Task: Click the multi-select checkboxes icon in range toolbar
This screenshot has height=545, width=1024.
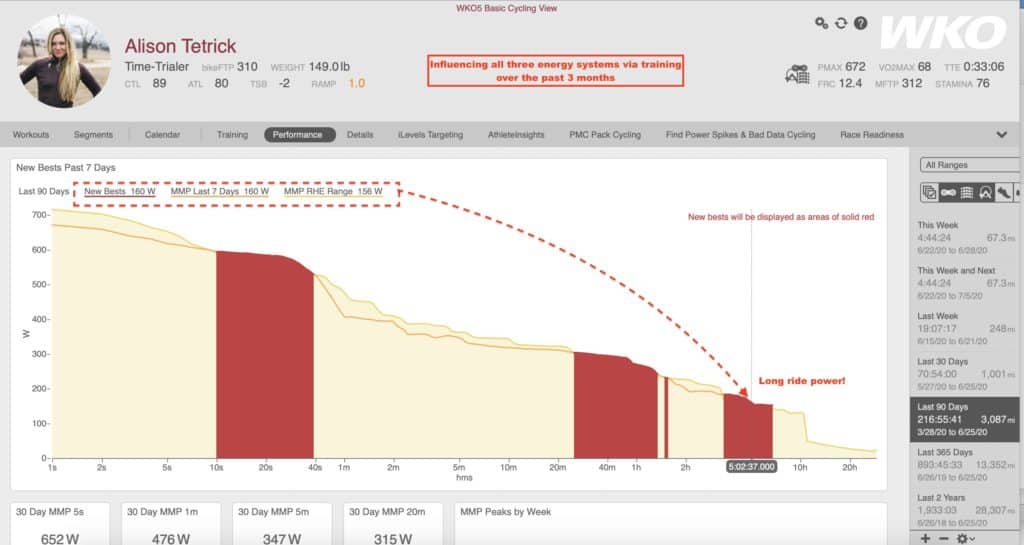Action: [x=929, y=193]
